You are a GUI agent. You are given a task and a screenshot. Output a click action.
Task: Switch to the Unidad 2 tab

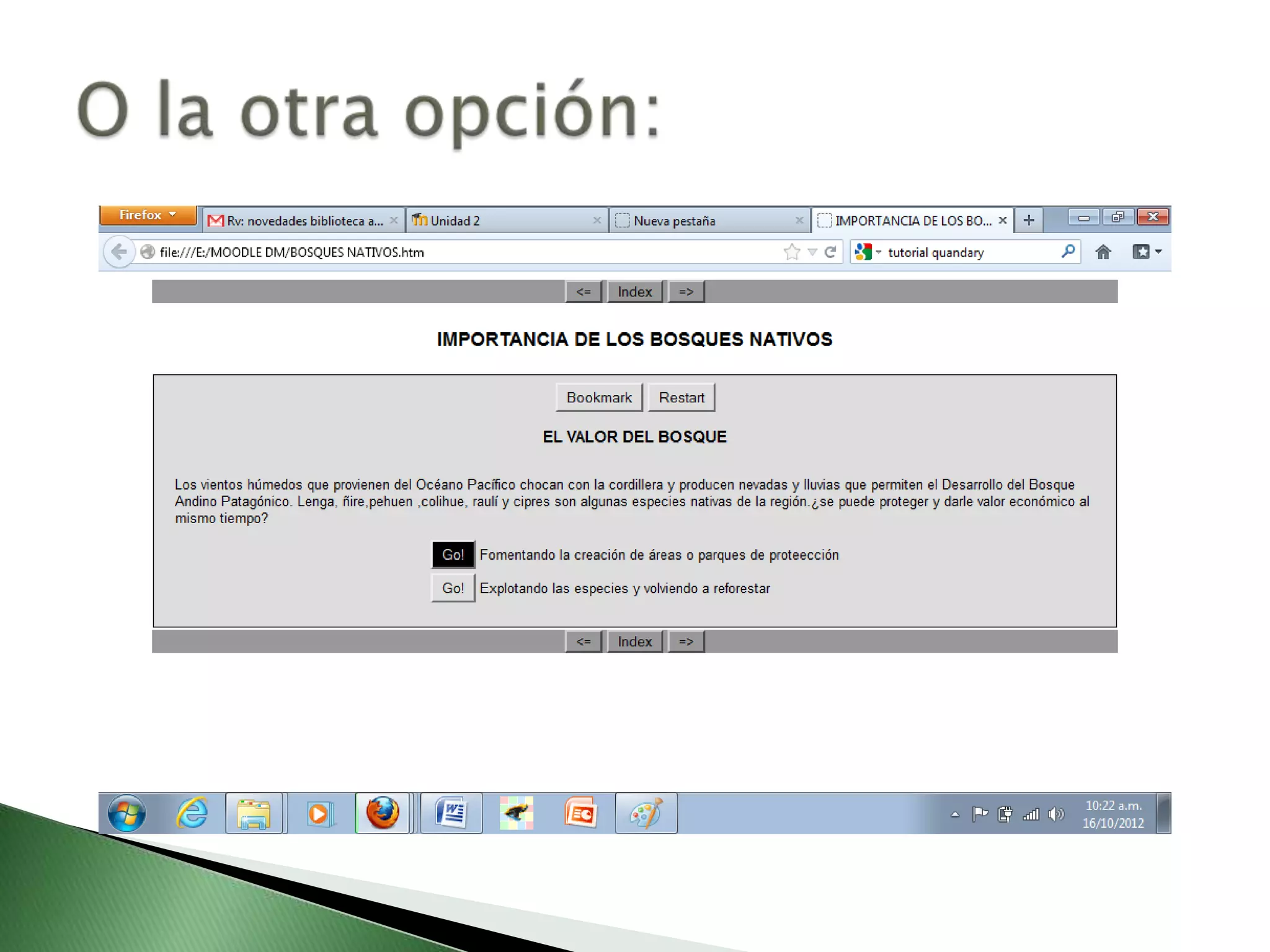[x=506, y=221]
